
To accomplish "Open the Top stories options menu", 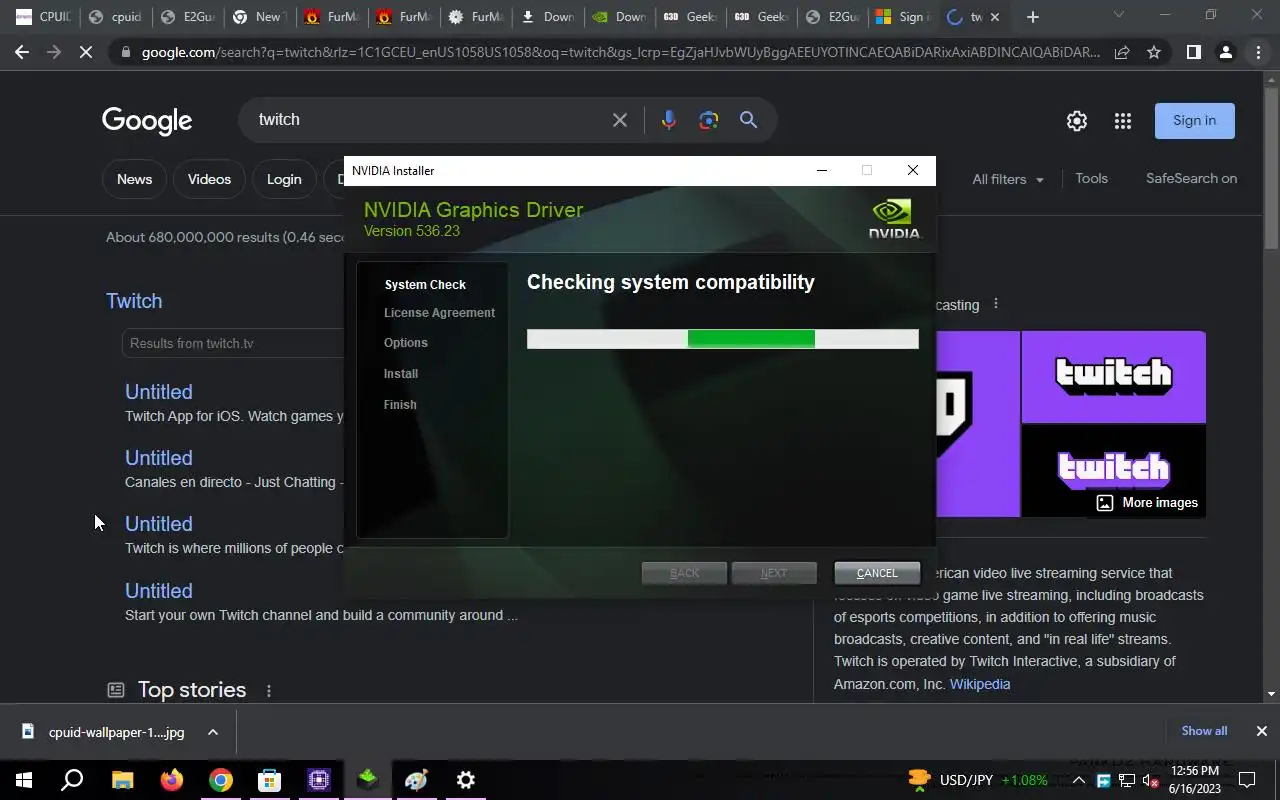I will click(x=268, y=691).
